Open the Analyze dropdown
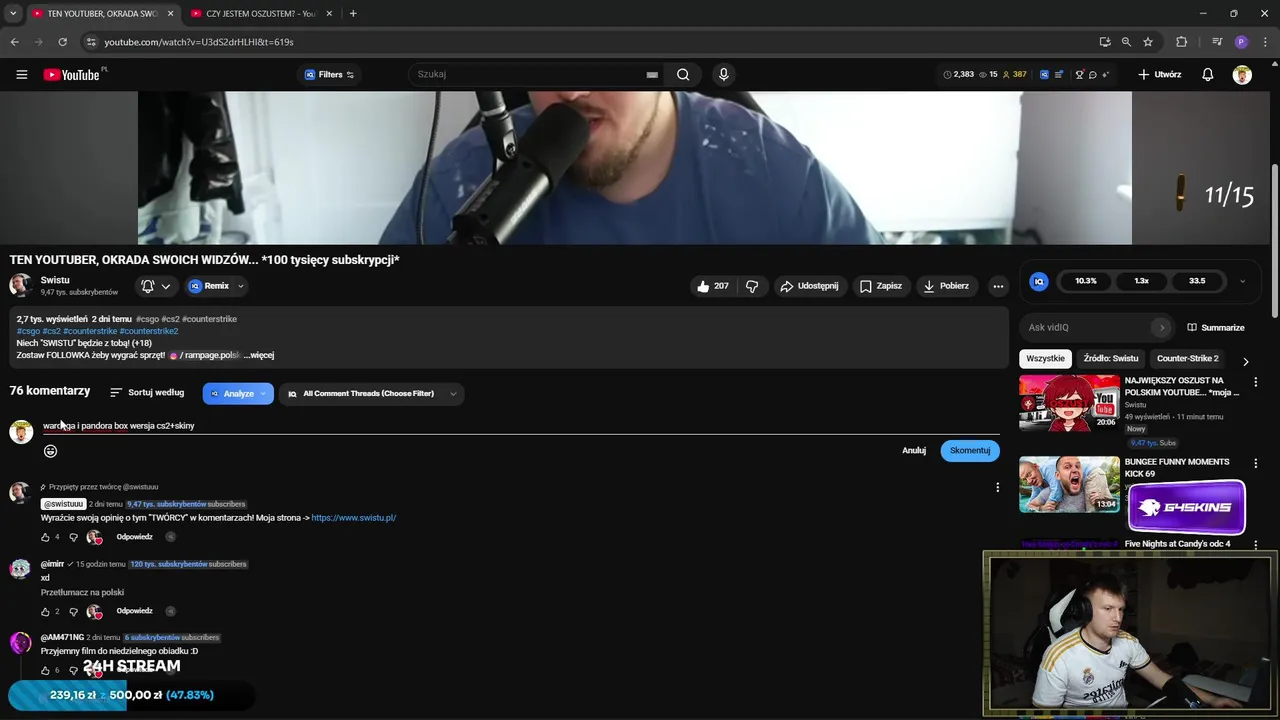Screen dimensions: 1280x720 pyautogui.click(x=238, y=394)
